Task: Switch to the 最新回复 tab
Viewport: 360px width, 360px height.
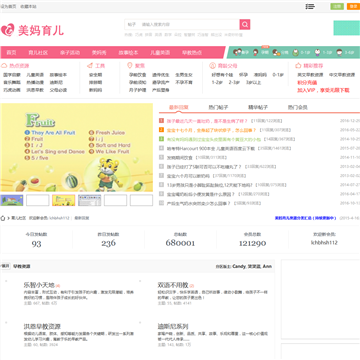Action: [179, 107]
